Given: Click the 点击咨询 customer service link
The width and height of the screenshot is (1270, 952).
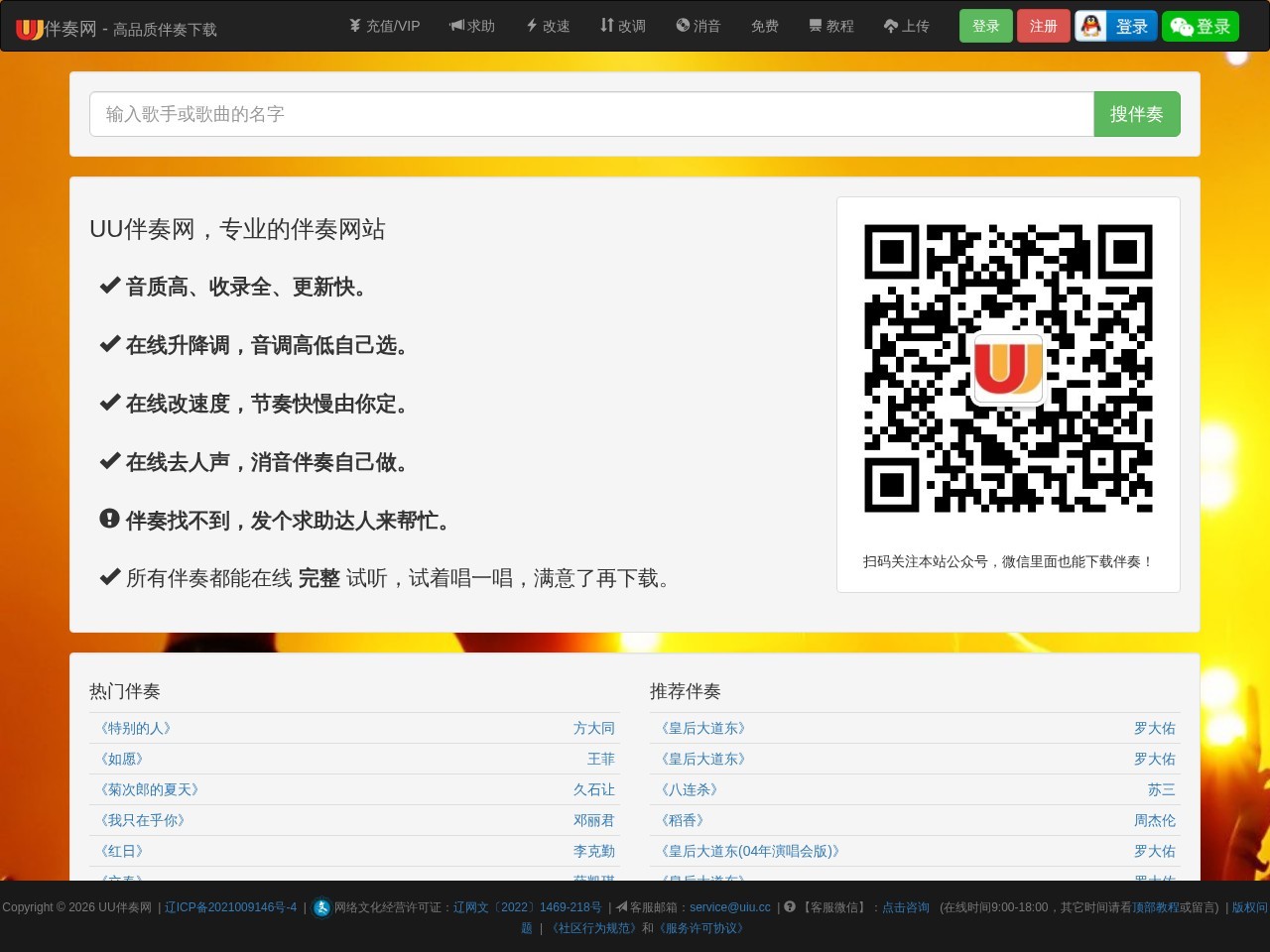Looking at the screenshot, I should pyautogui.click(x=906, y=907).
